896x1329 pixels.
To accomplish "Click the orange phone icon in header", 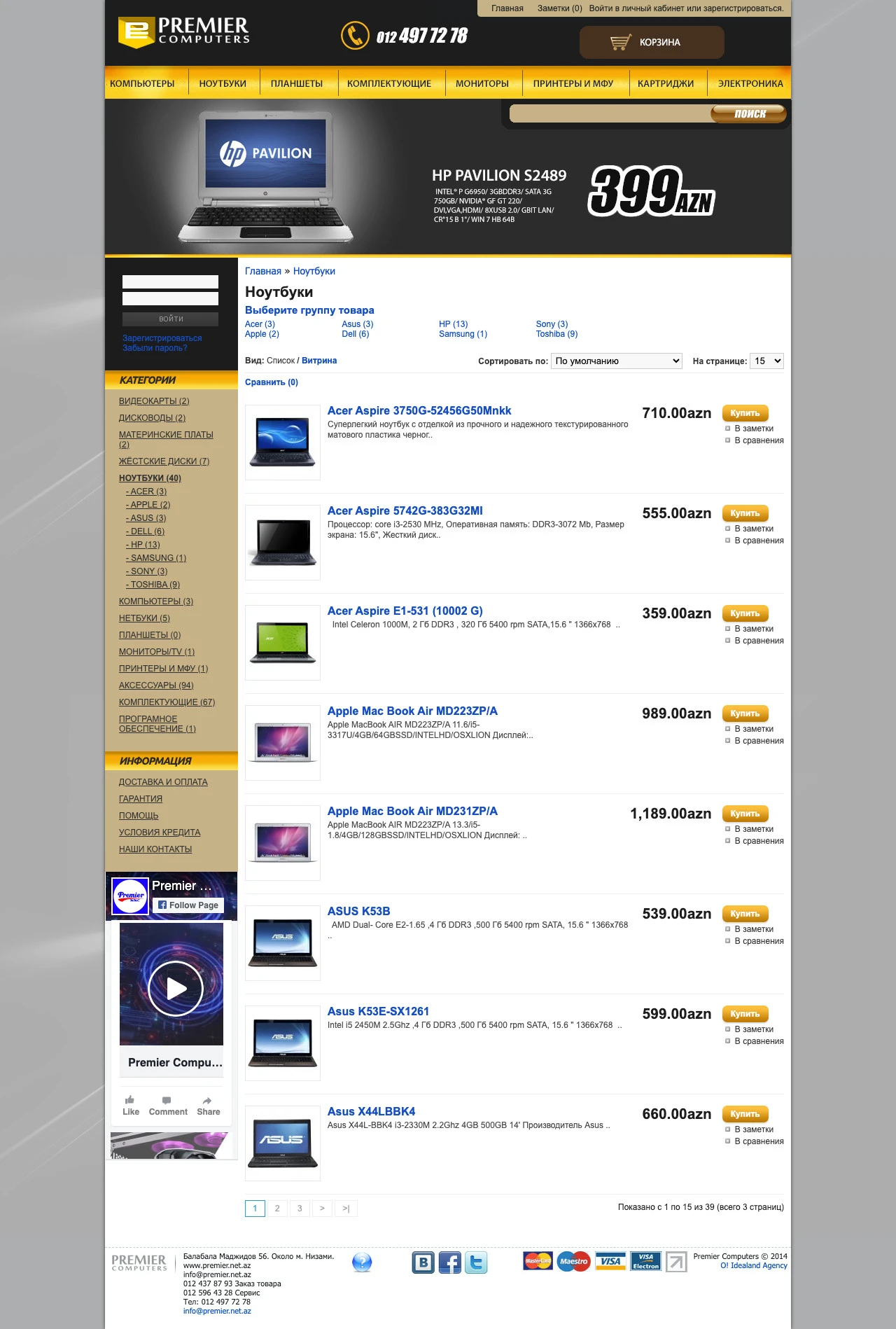I will pyautogui.click(x=355, y=36).
